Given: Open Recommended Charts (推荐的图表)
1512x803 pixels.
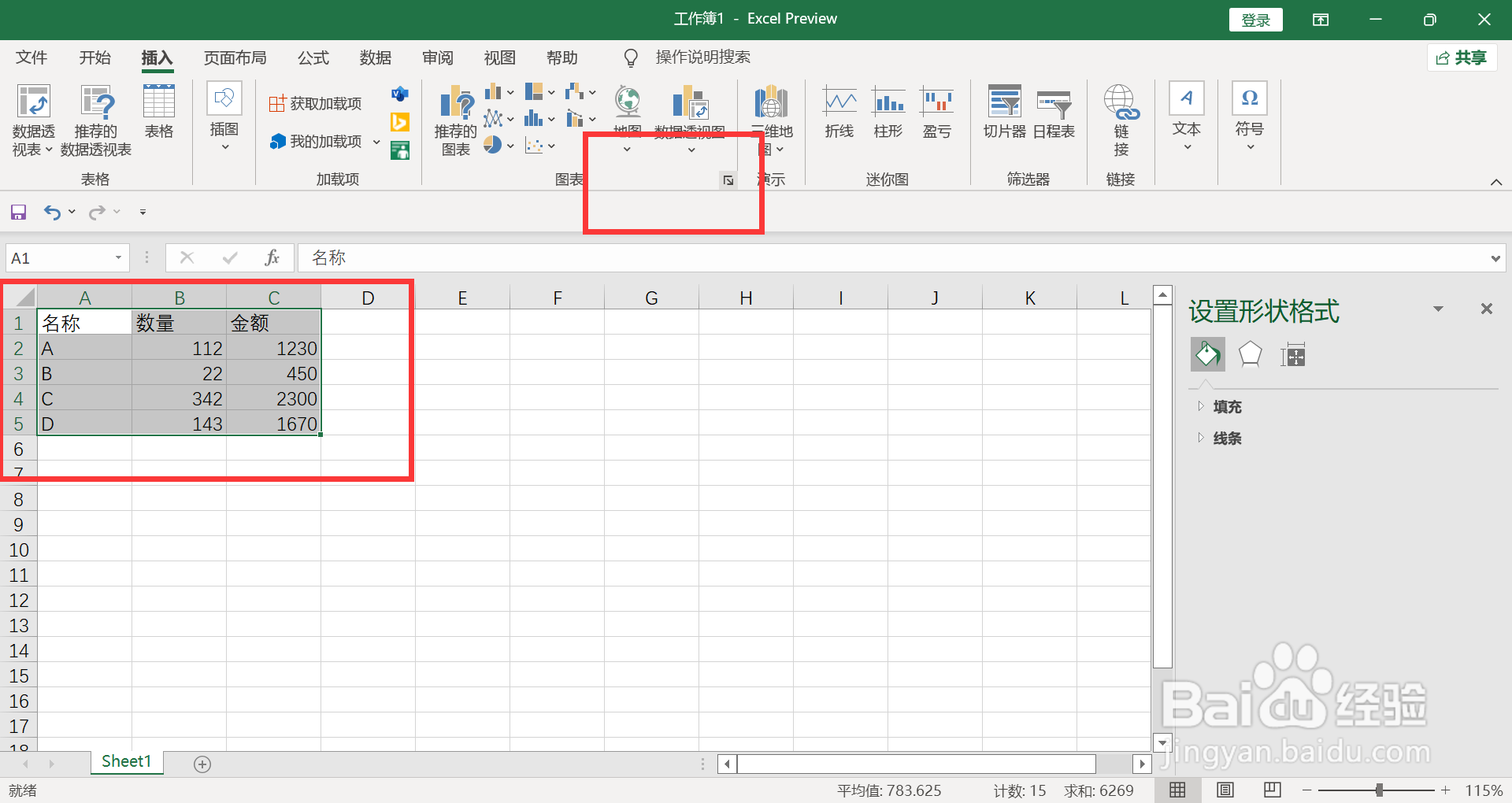Looking at the screenshot, I should pyautogui.click(x=455, y=120).
